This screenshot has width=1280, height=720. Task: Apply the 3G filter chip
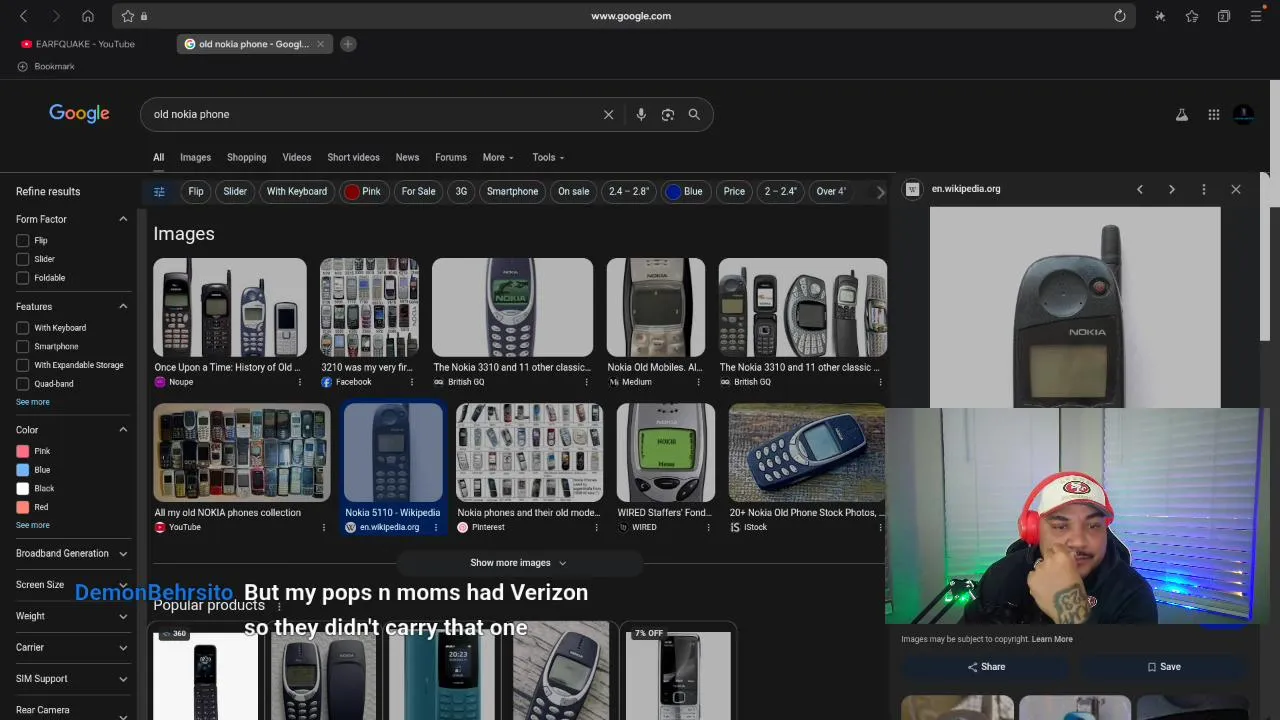pyautogui.click(x=461, y=191)
